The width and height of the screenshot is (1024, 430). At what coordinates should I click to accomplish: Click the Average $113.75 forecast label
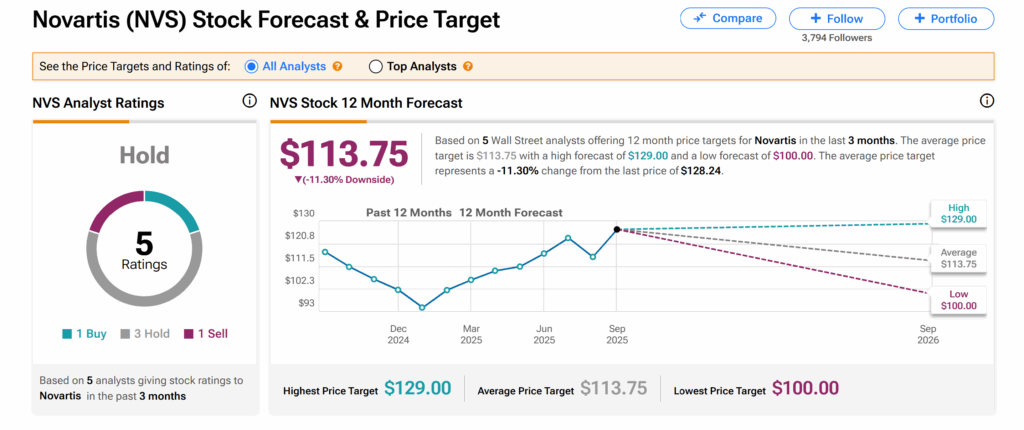tap(957, 258)
